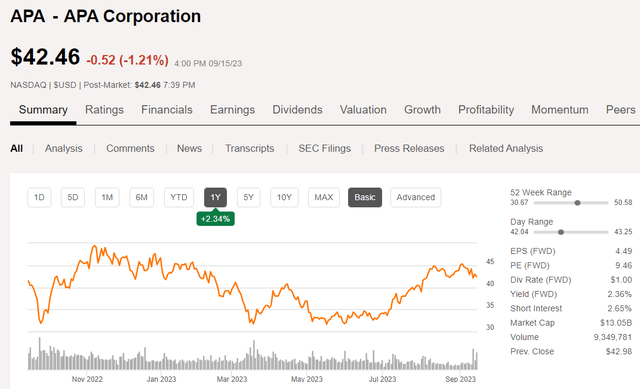Set chart range to 1D
This screenshot has width=640, height=389.
click(39, 198)
